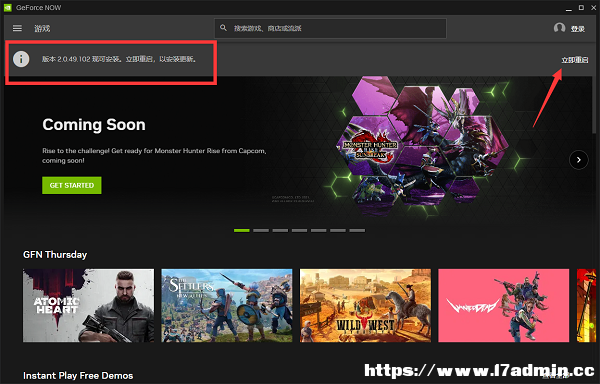Click the NVIDIA logo in title bar
This screenshot has width=600, height=384.
[8, 8]
